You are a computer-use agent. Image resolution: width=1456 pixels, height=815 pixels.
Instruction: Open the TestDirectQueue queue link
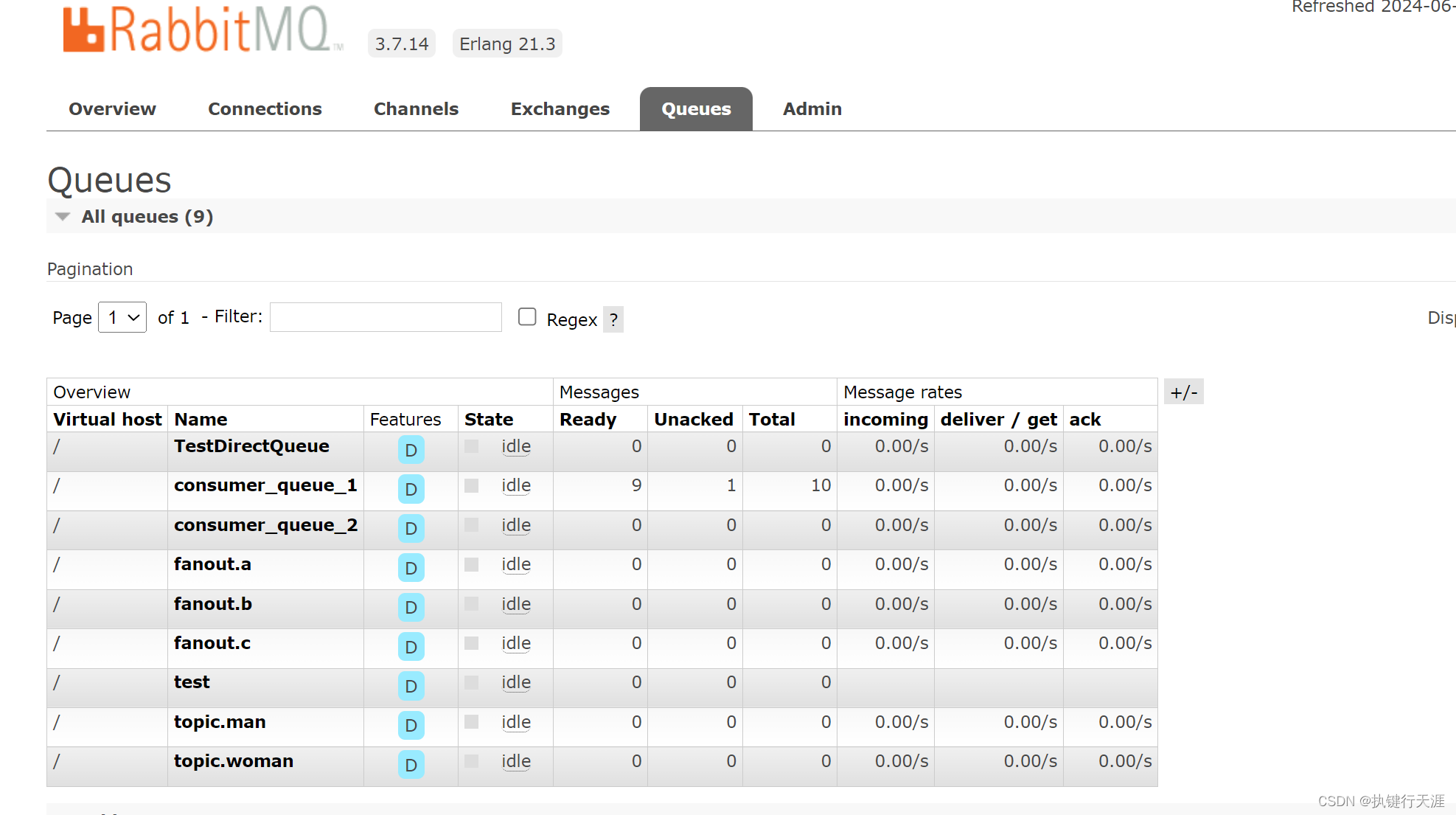(x=251, y=446)
